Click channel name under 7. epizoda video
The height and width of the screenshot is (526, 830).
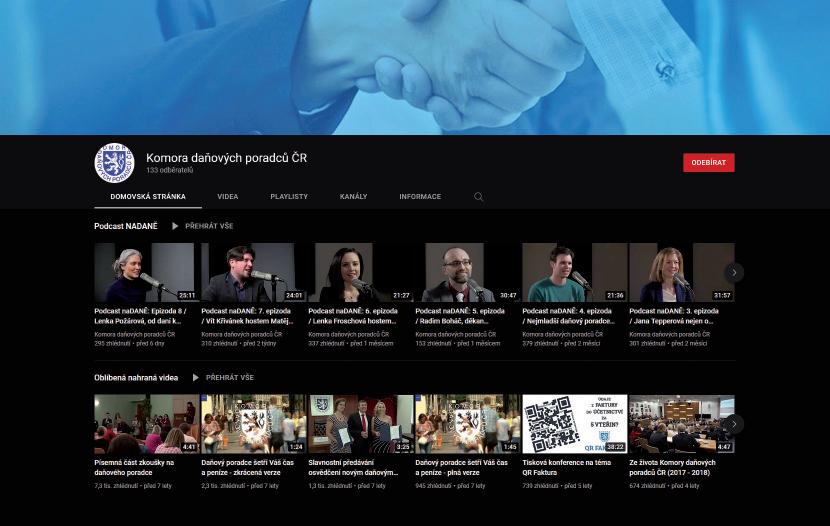[x=241, y=334]
